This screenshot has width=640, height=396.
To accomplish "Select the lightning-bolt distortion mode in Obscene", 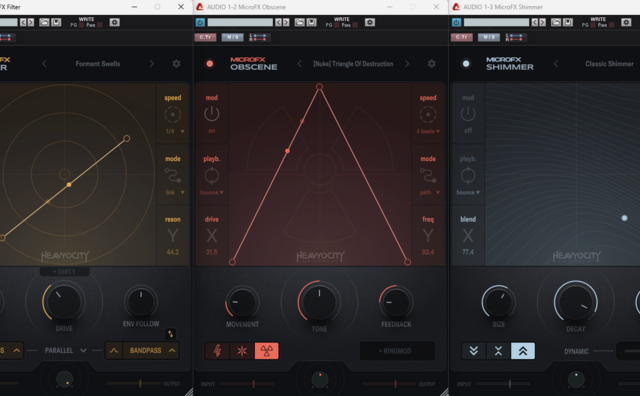I will click(218, 351).
